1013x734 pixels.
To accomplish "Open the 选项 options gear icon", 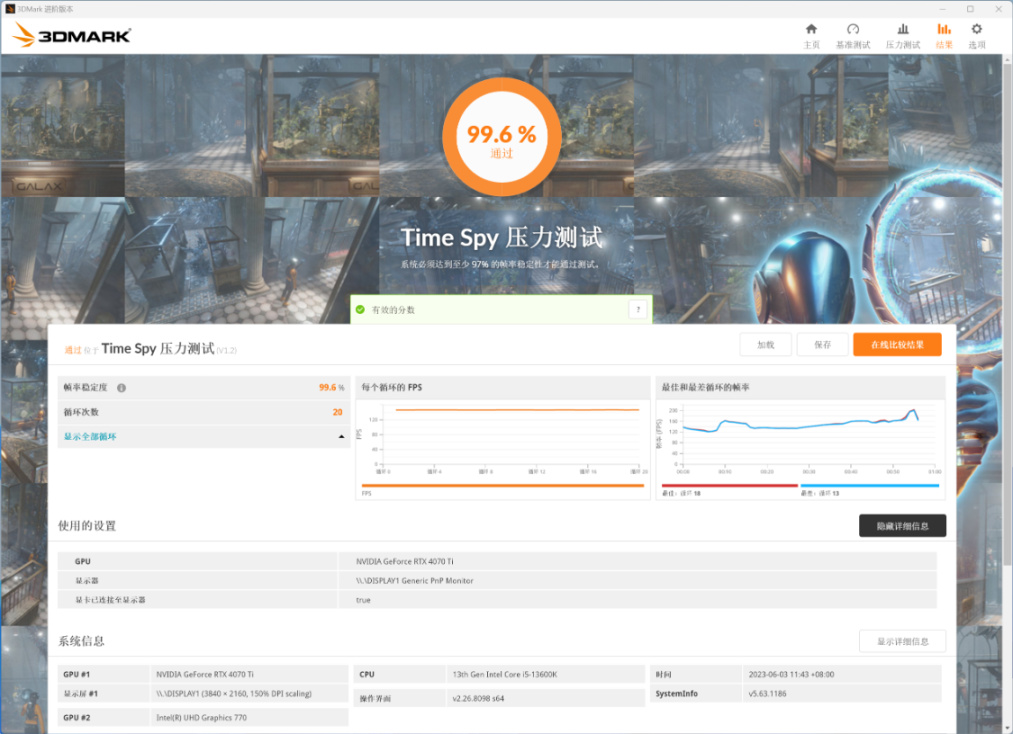I will click(977, 29).
